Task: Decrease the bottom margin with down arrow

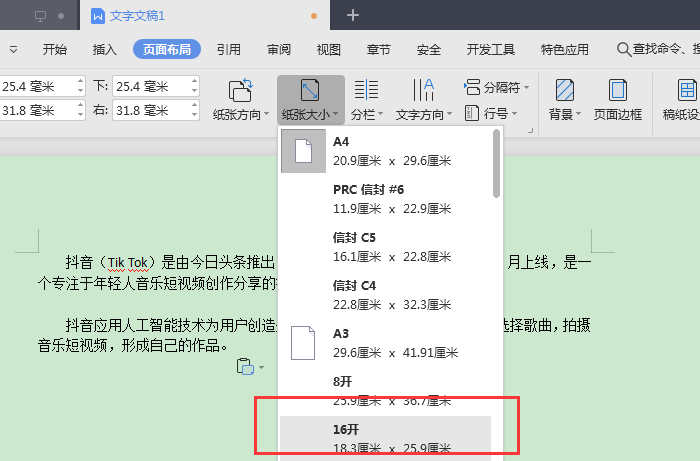Action: [194, 91]
